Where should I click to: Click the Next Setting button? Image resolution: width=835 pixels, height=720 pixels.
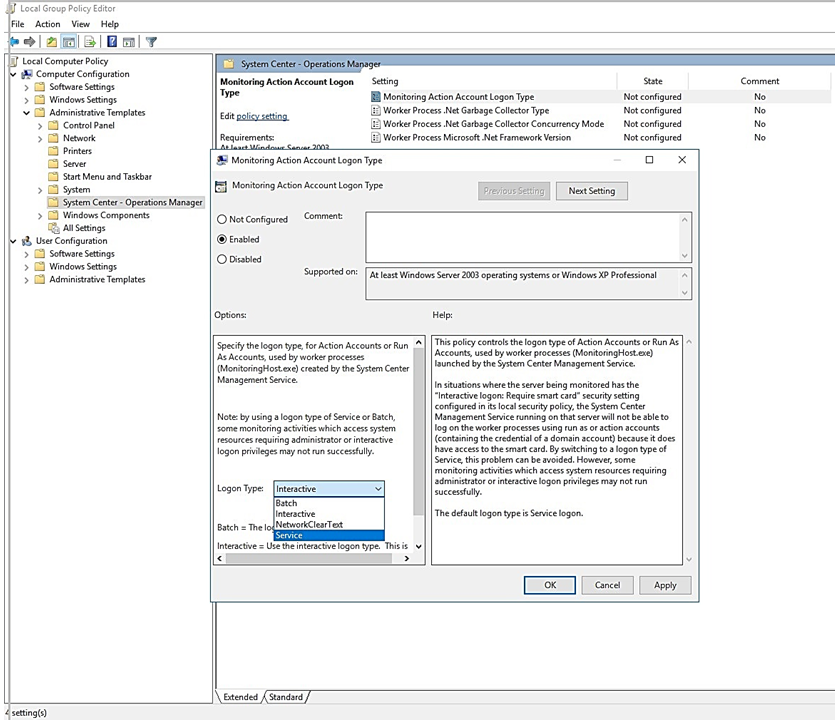click(591, 190)
